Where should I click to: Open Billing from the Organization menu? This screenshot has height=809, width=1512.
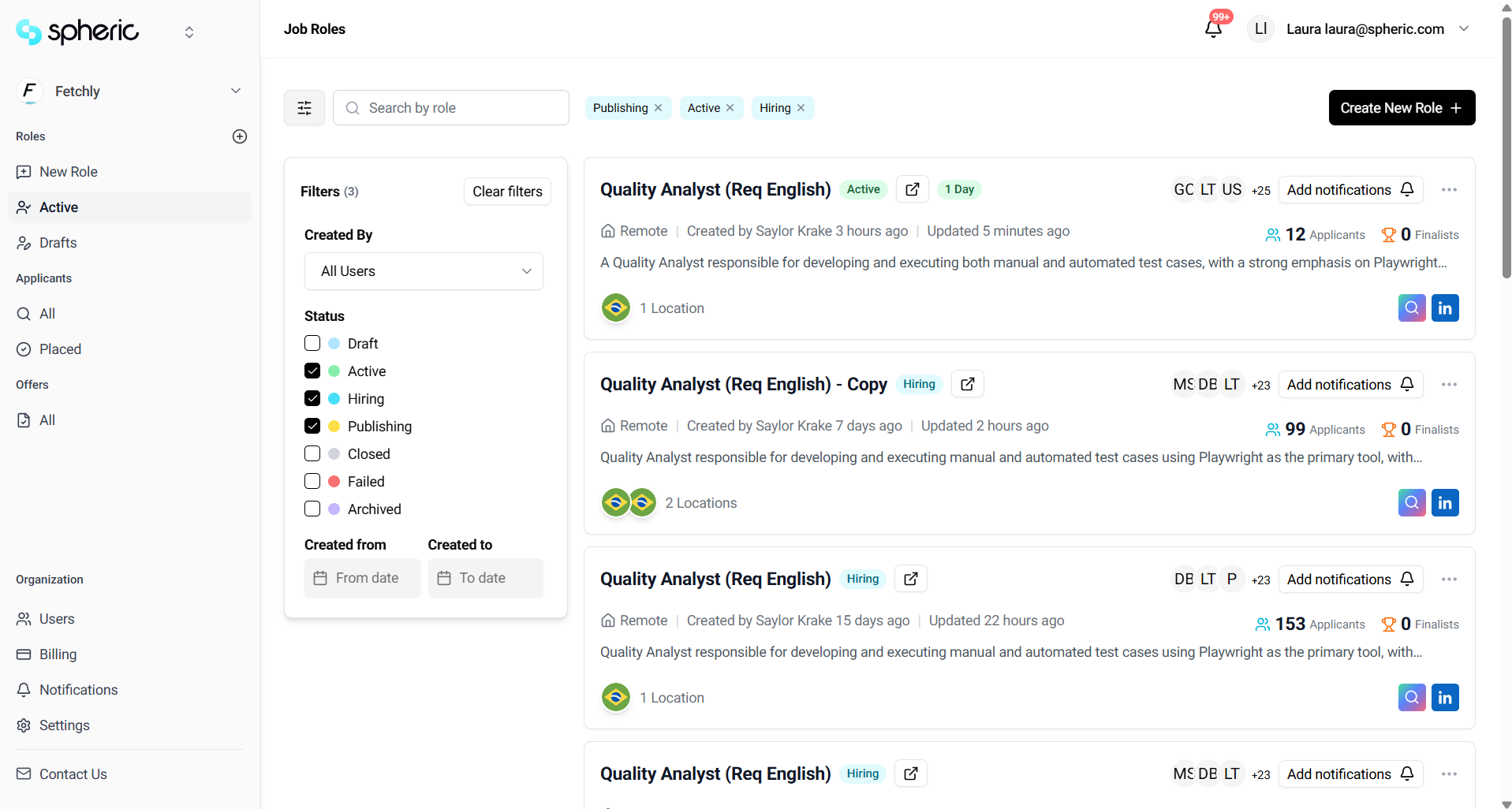58,654
